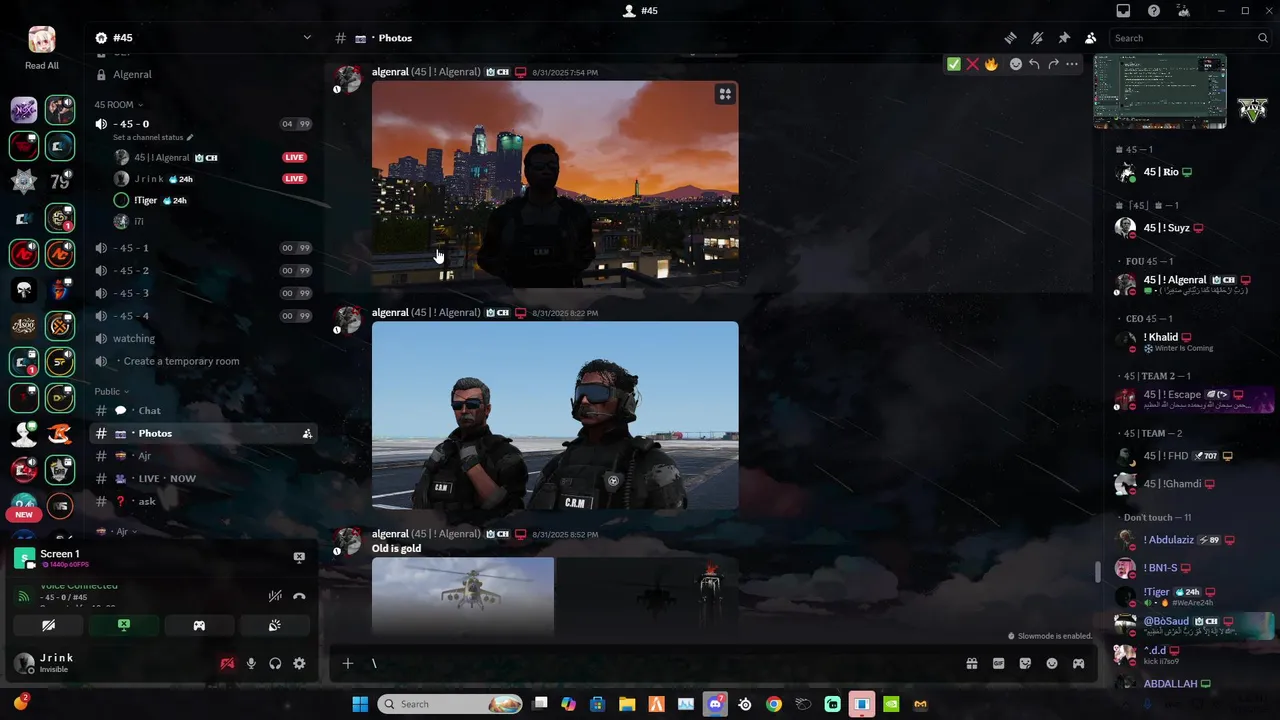Toggle the red game overlay icon
Screen dimensions: 1280x720
point(227,663)
